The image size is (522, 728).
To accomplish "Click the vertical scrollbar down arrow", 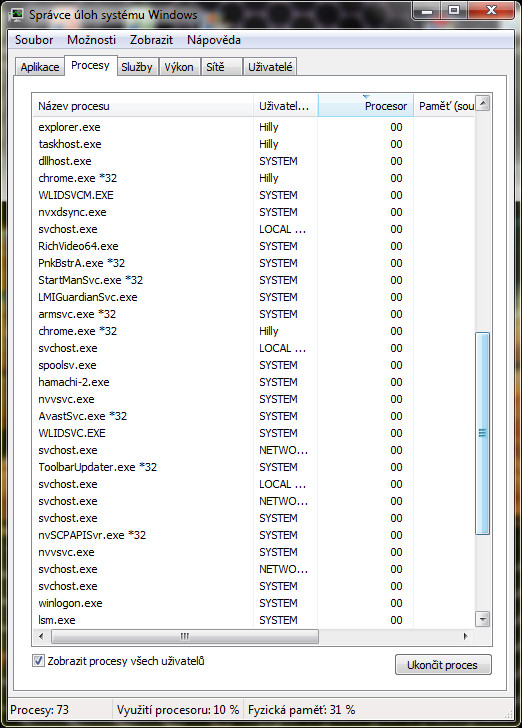I will tap(483, 619).
